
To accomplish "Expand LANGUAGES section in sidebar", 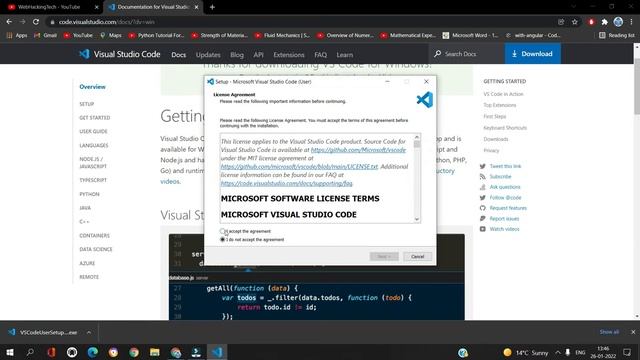I will pos(94,145).
